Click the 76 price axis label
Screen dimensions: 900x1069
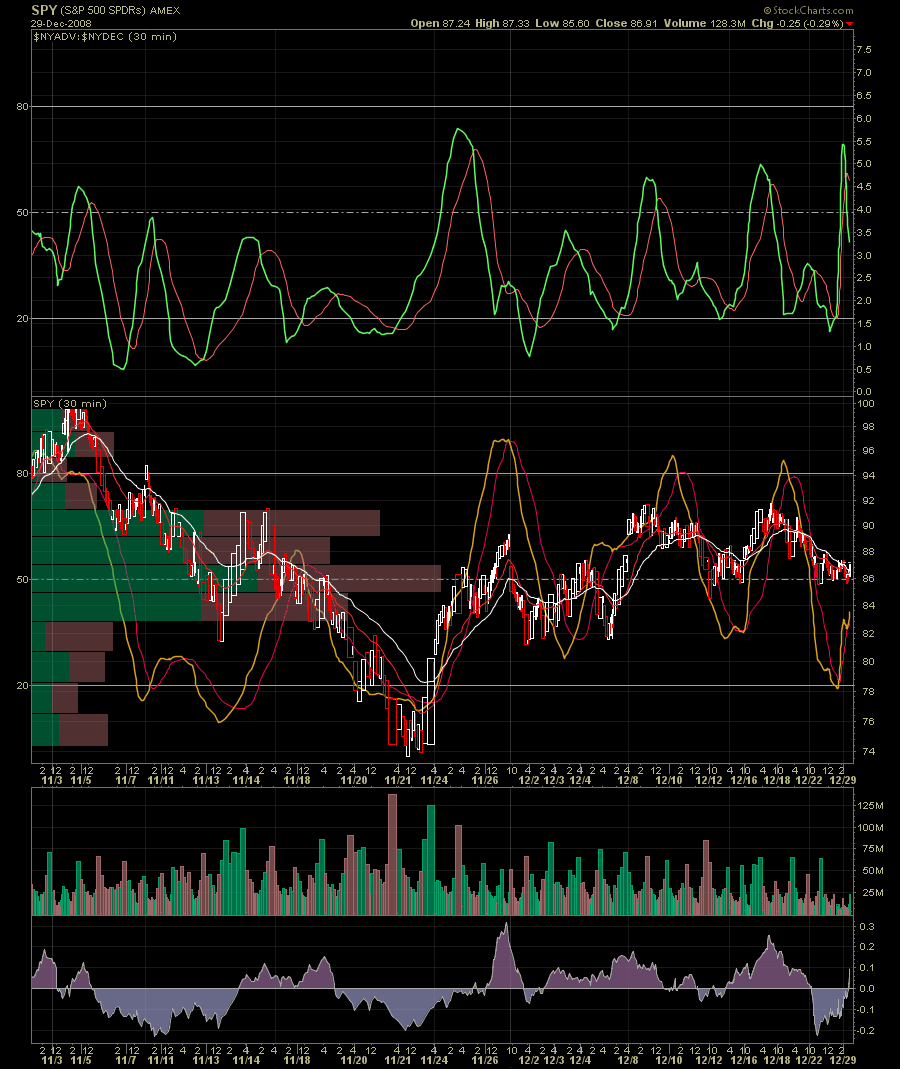pyautogui.click(x=868, y=721)
